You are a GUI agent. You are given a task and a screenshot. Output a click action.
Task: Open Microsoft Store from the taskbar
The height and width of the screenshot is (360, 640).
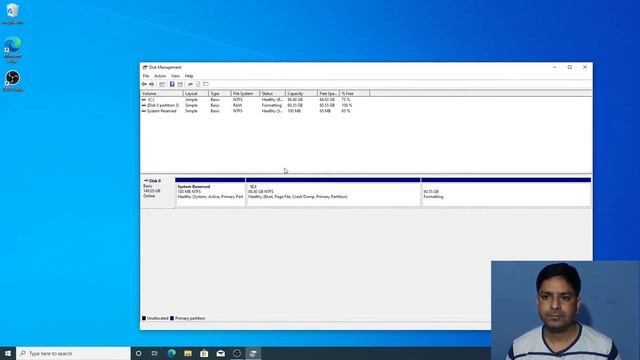(x=204, y=353)
